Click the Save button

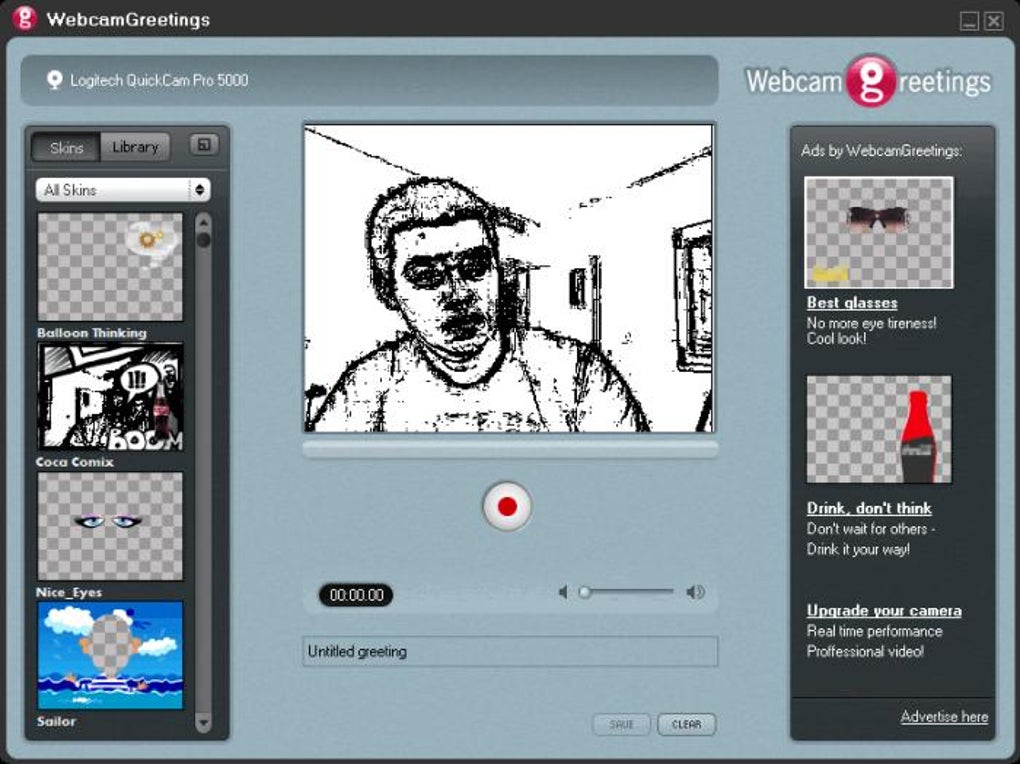pos(621,724)
